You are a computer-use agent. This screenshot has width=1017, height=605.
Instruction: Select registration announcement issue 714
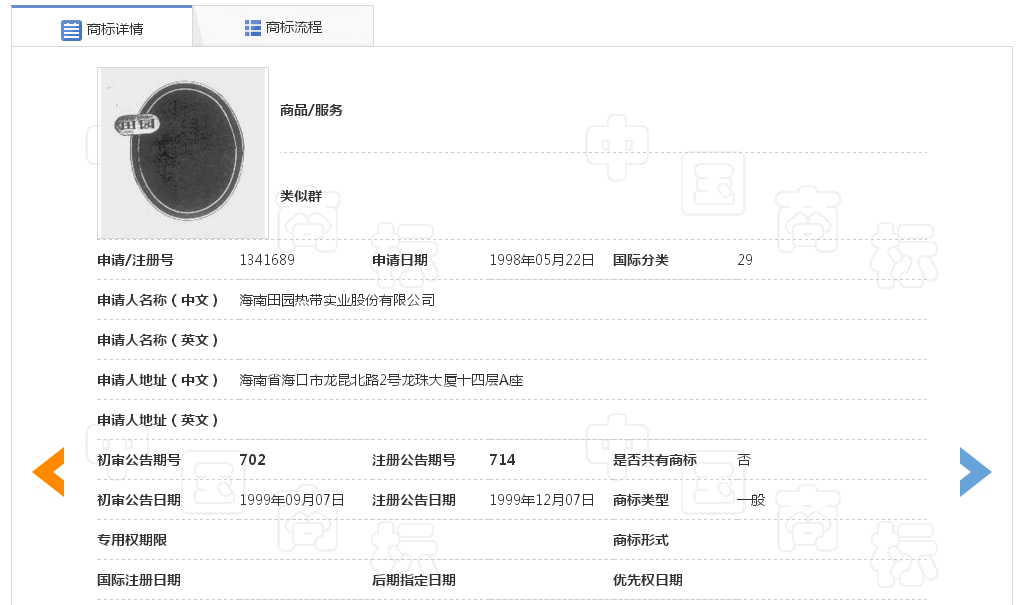point(502,460)
